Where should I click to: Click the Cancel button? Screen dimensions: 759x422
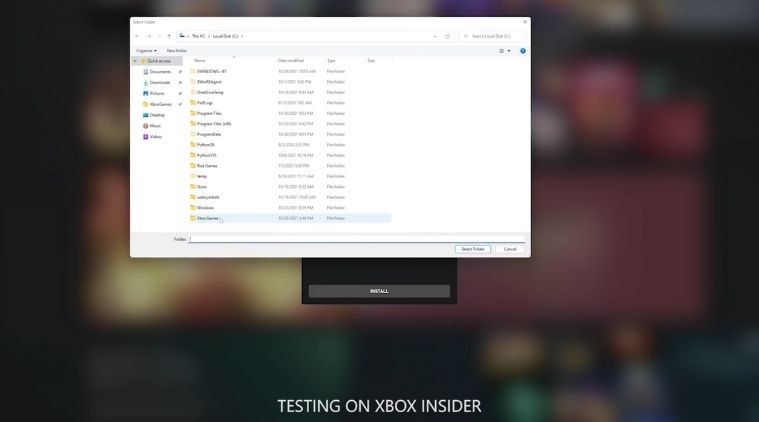click(x=510, y=249)
